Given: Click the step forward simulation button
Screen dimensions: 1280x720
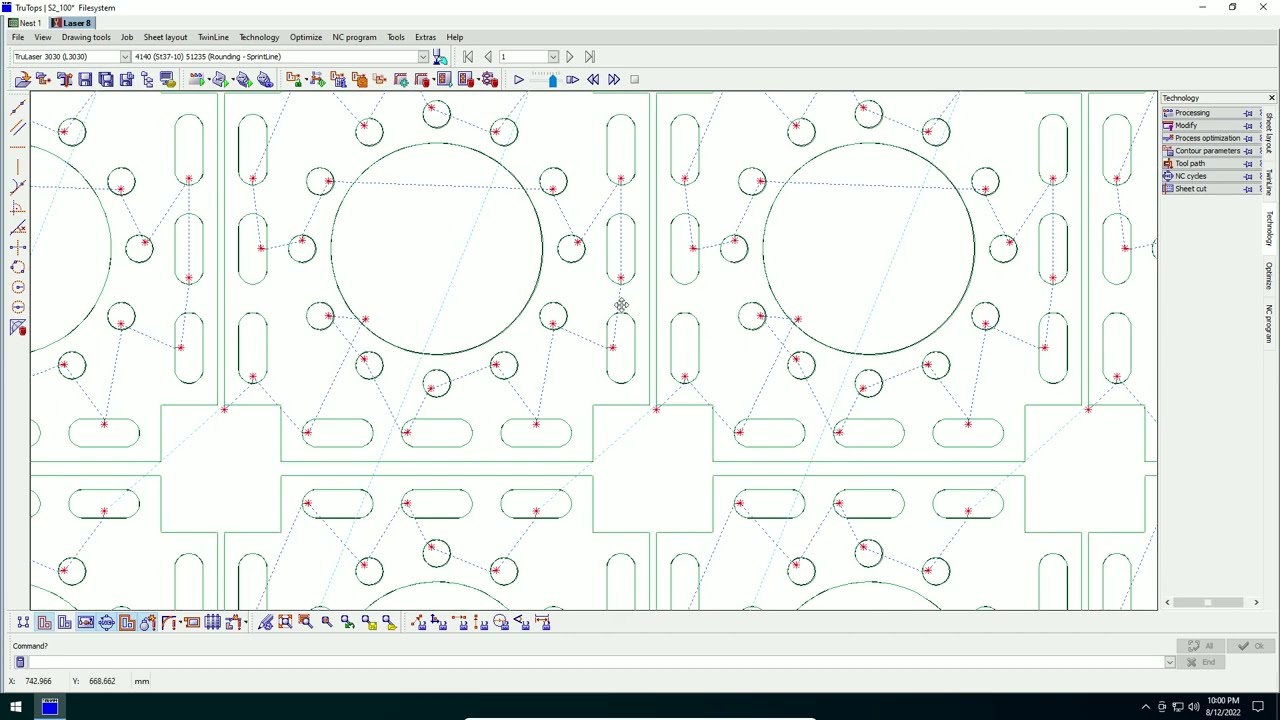Looking at the screenshot, I should click(x=572, y=79).
